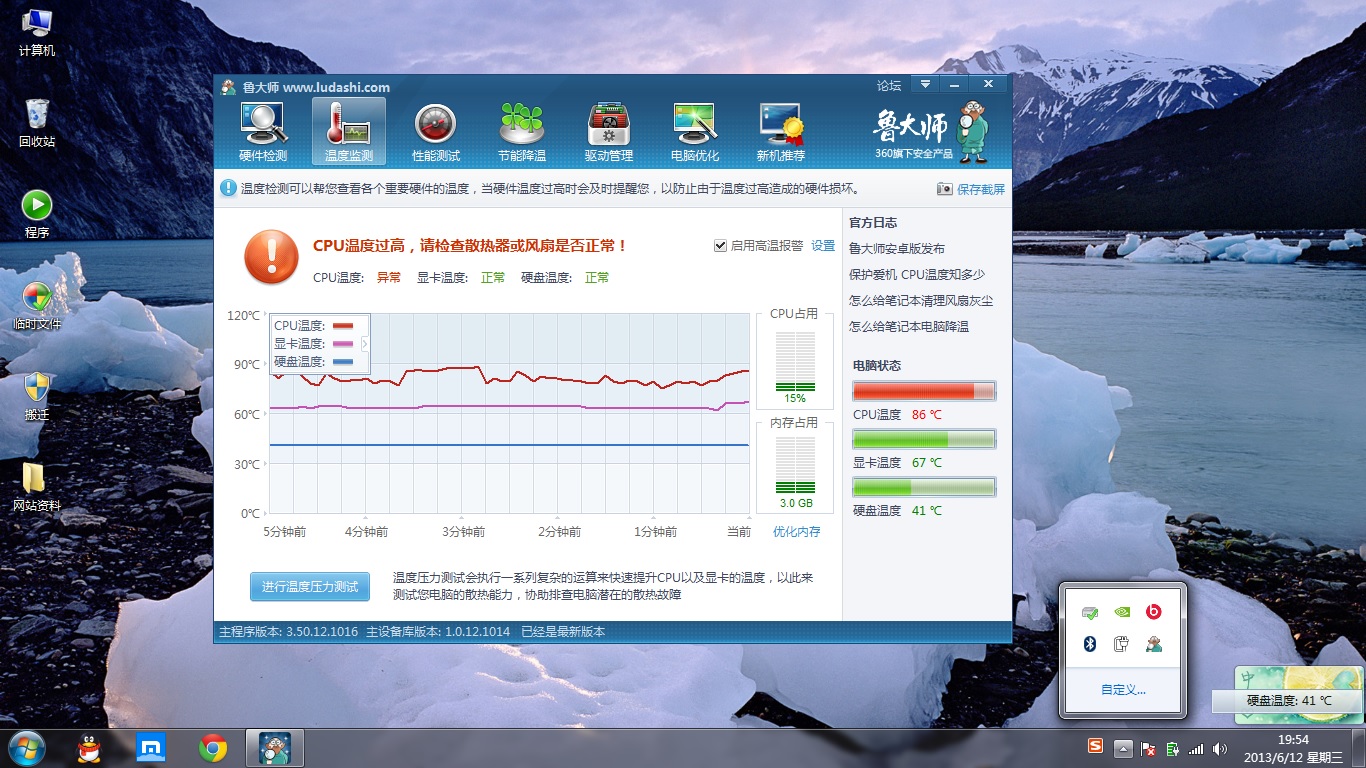
Task: Click 已经是最新版本 status text
Action: click(563, 632)
